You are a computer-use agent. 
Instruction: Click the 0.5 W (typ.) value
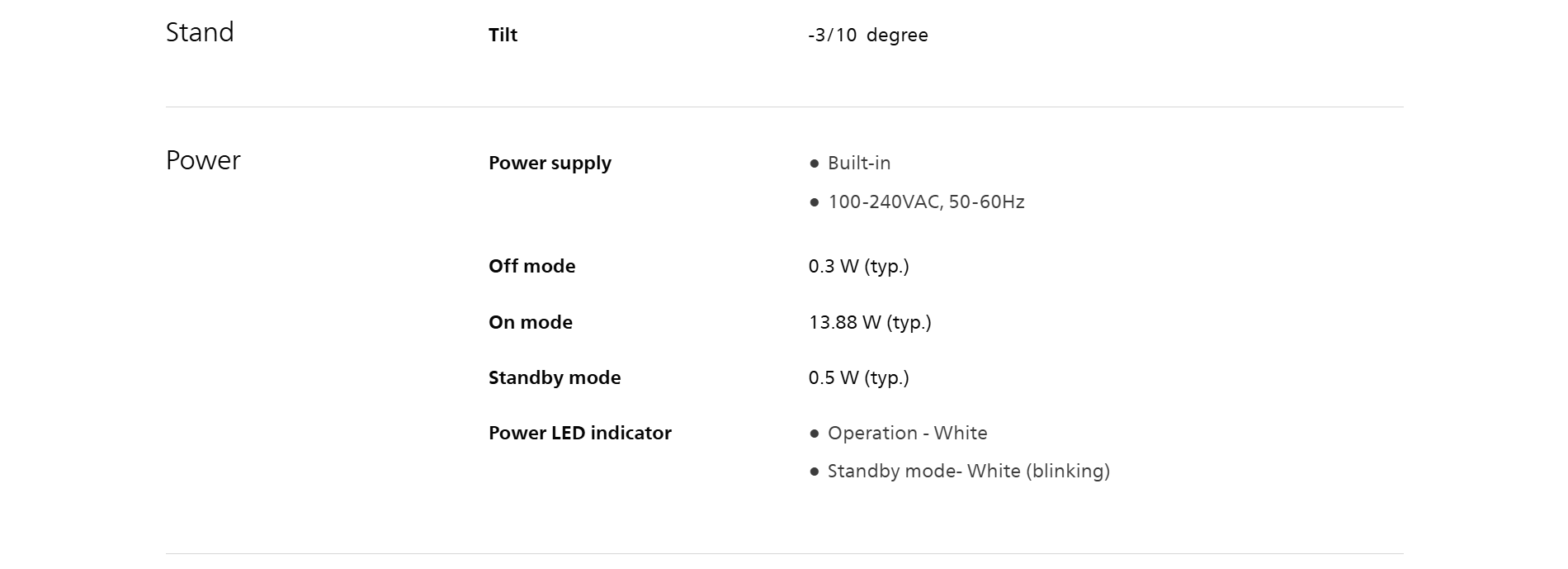[x=858, y=377]
